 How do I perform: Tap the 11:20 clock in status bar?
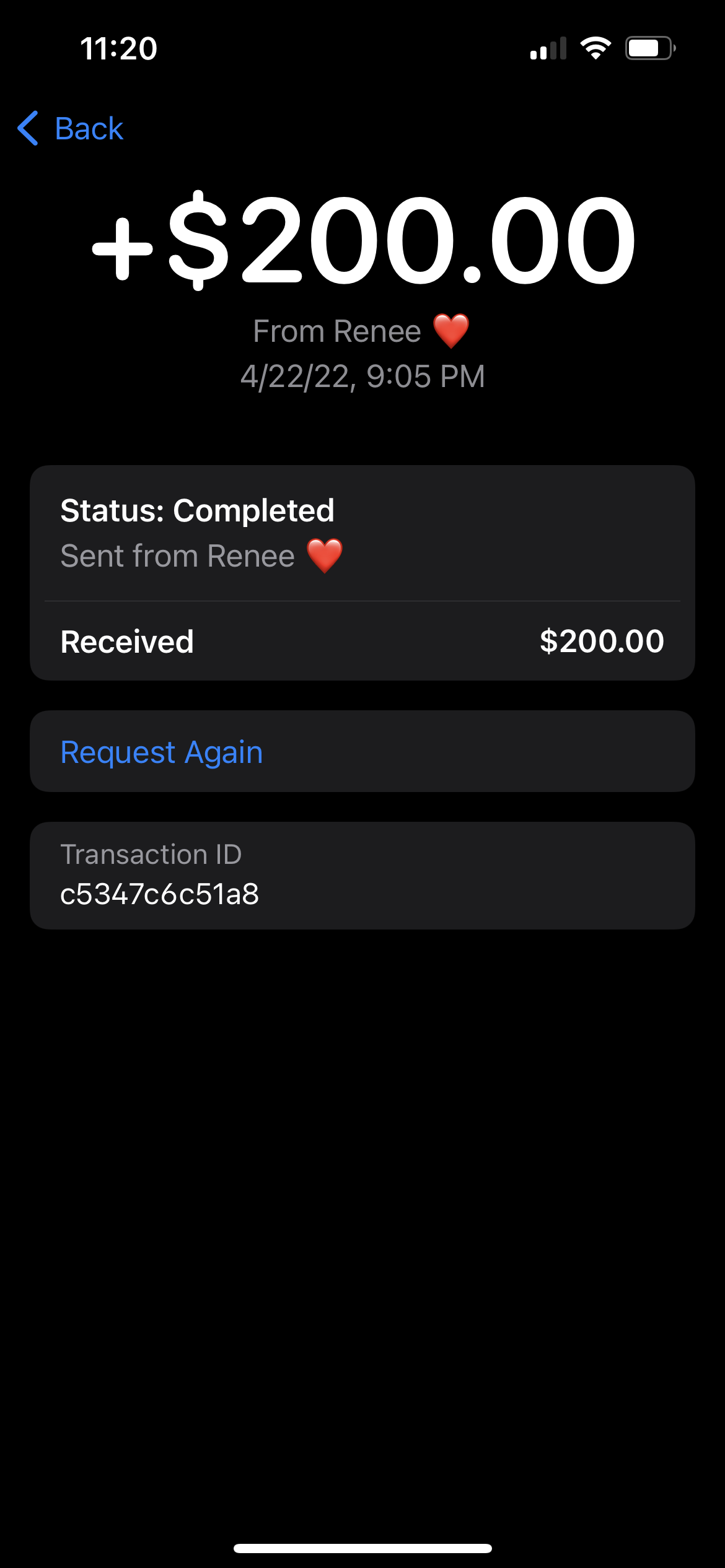119,48
